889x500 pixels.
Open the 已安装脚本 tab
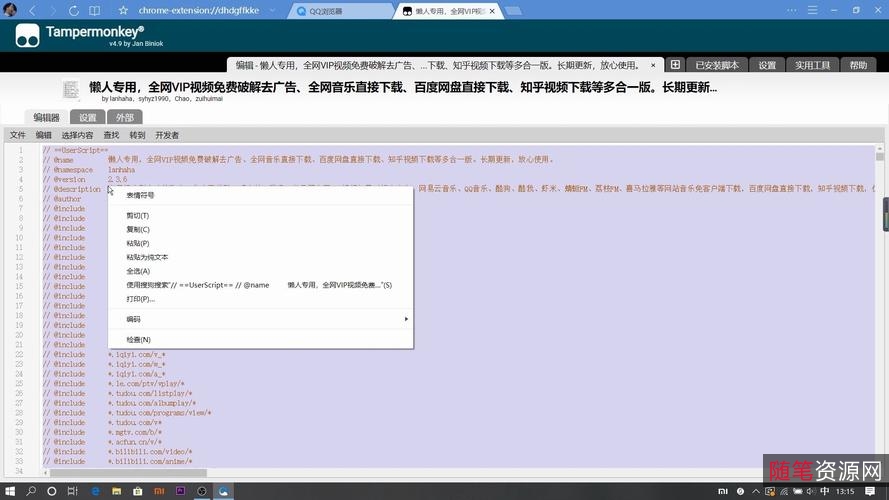tap(717, 65)
